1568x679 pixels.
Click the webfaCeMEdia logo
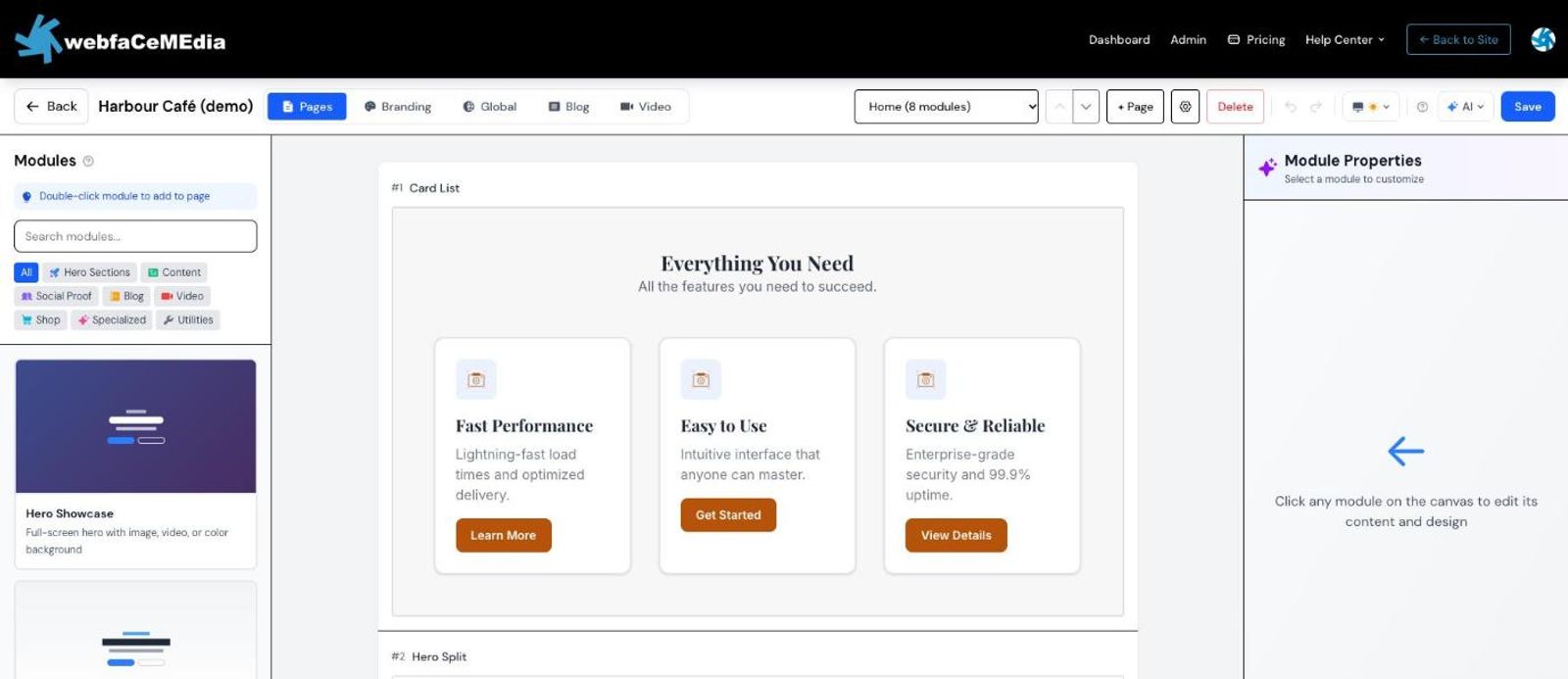121,39
